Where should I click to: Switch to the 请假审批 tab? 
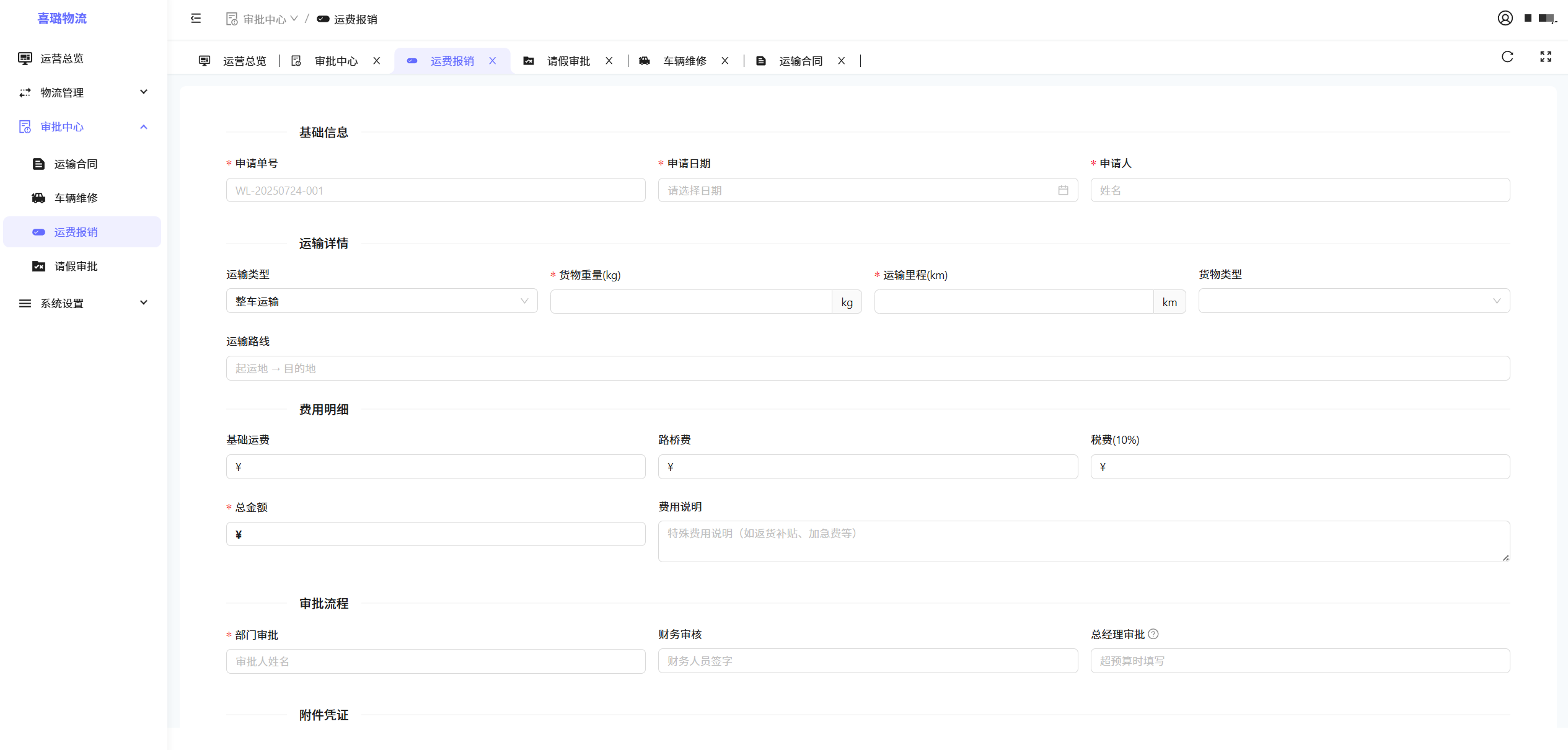[x=568, y=60]
